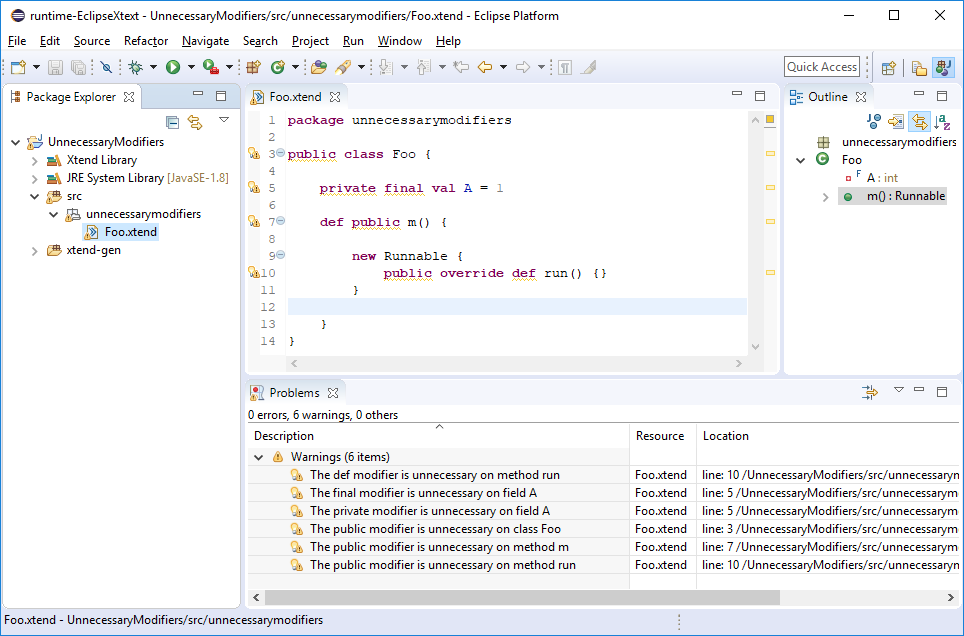Click the Debug bug icon in toolbar

click(135, 67)
